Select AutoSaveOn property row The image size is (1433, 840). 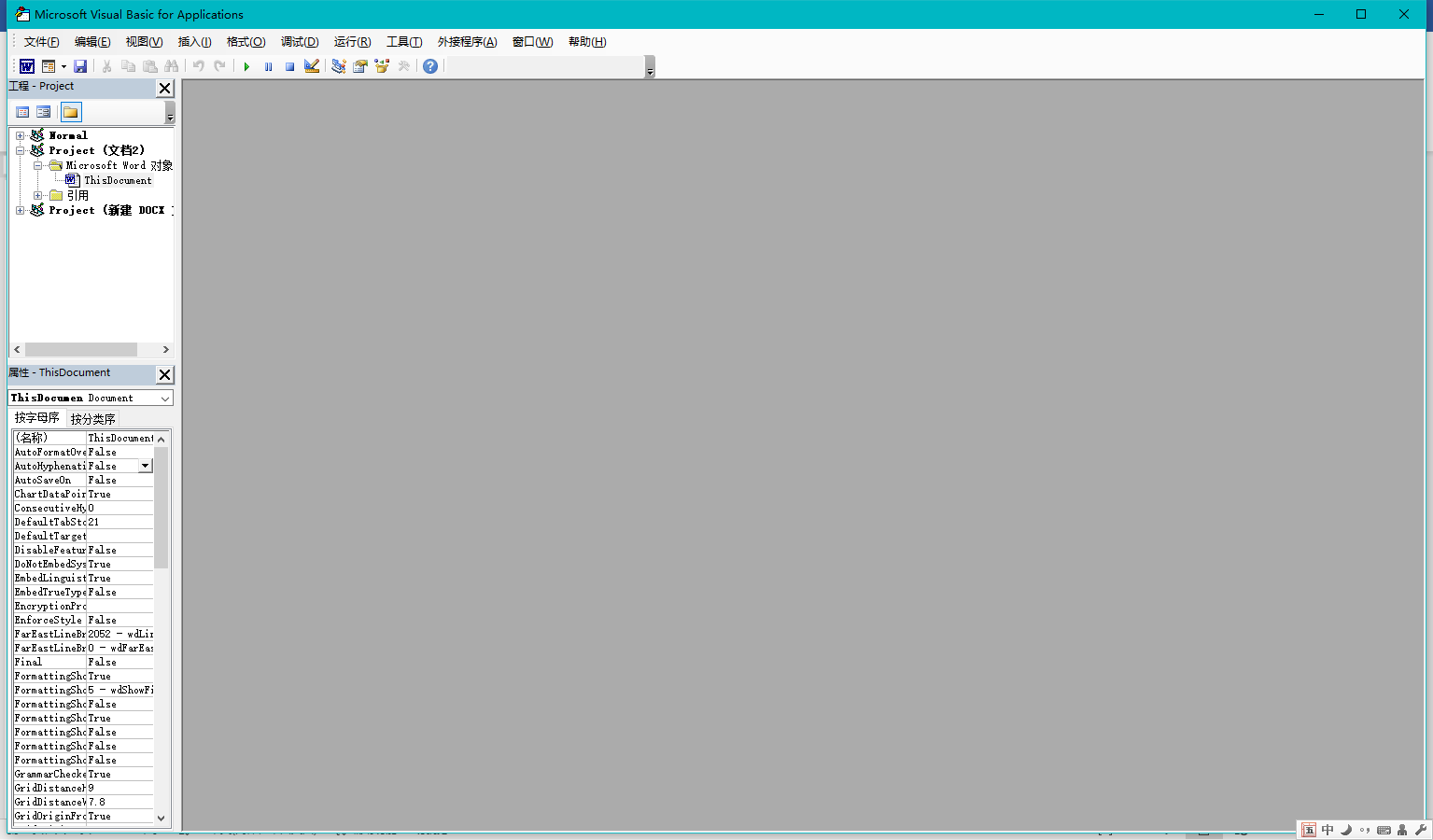click(83, 480)
